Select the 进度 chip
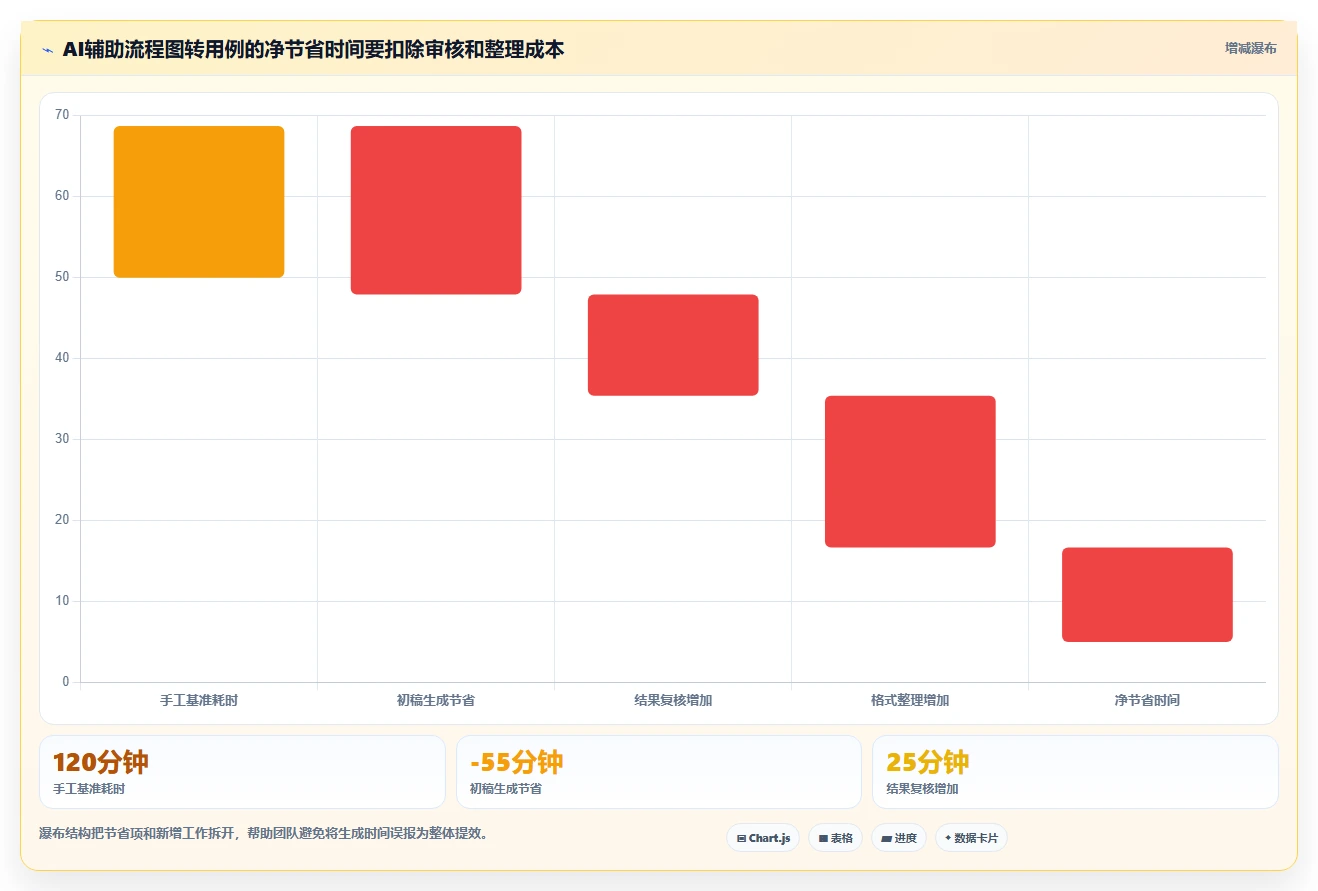Viewport: 1318px width, 891px height. pos(899,838)
